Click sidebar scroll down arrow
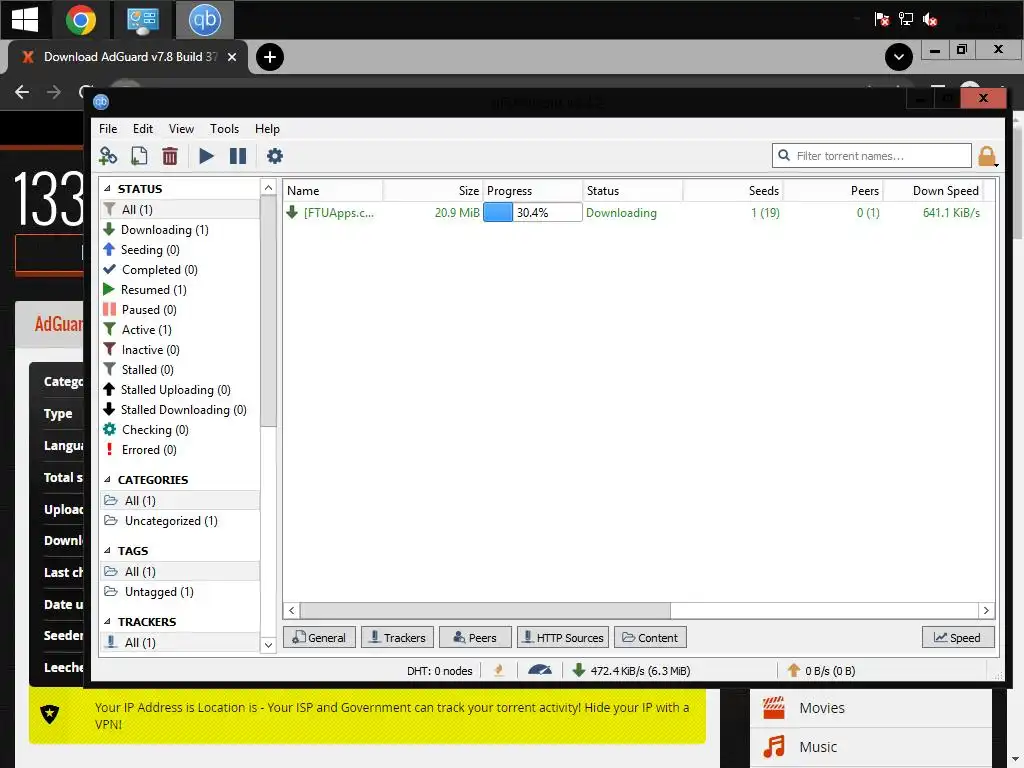This screenshot has width=1024, height=768. [x=268, y=645]
